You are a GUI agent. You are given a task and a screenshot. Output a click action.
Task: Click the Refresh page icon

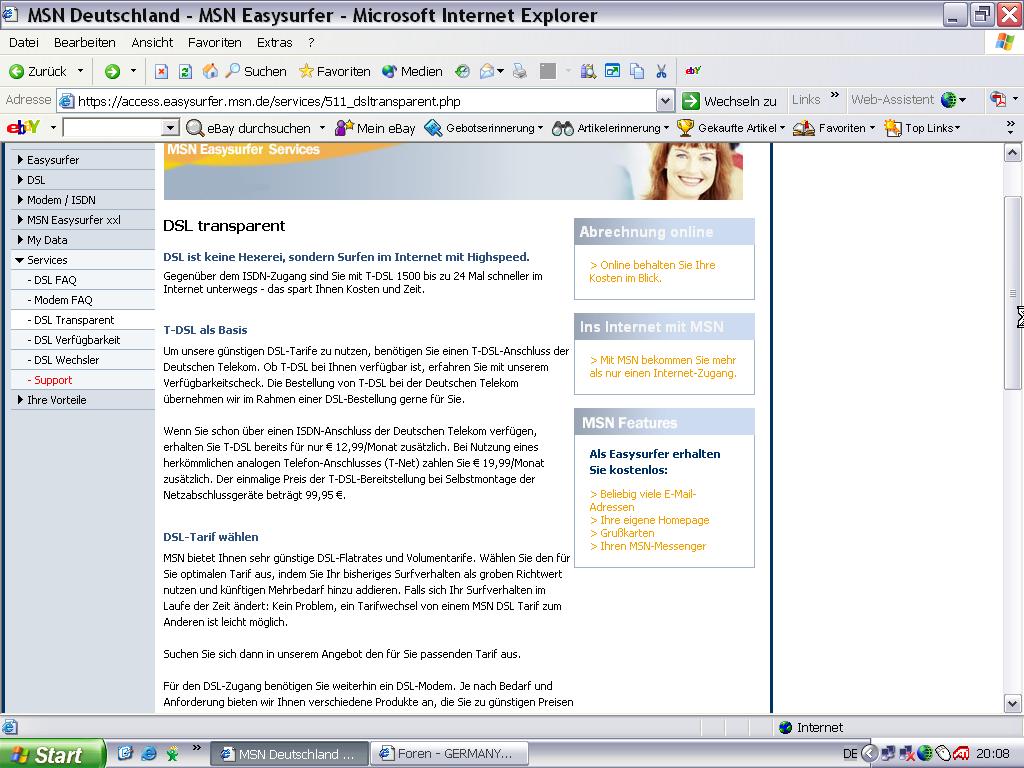[185, 71]
